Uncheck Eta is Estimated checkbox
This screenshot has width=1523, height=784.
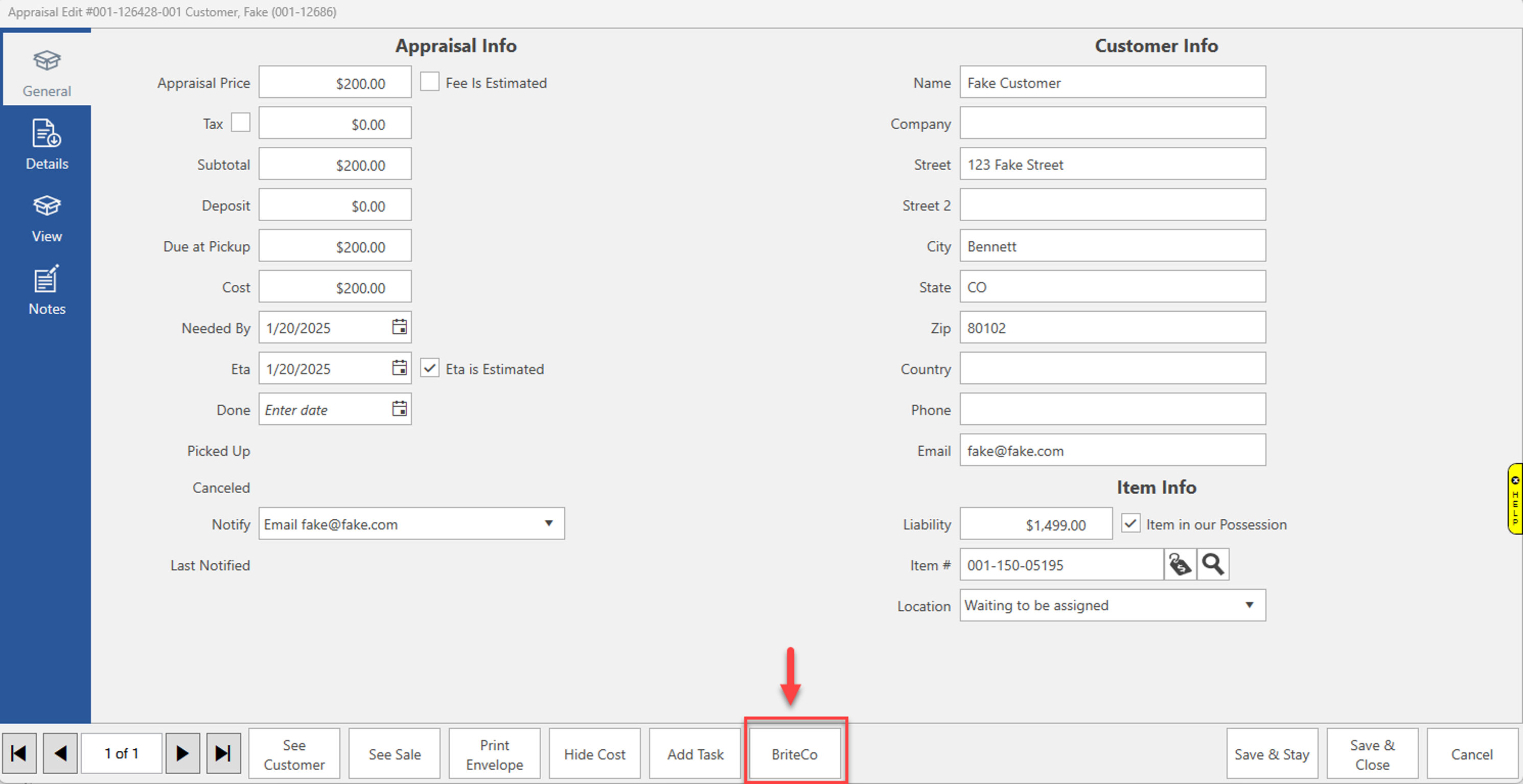click(x=429, y=368)
